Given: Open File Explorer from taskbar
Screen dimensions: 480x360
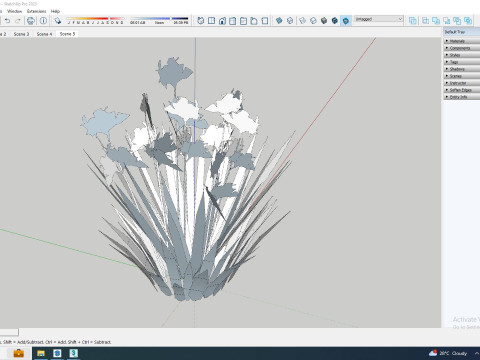Looking at the screenshot, I should 41,353.
